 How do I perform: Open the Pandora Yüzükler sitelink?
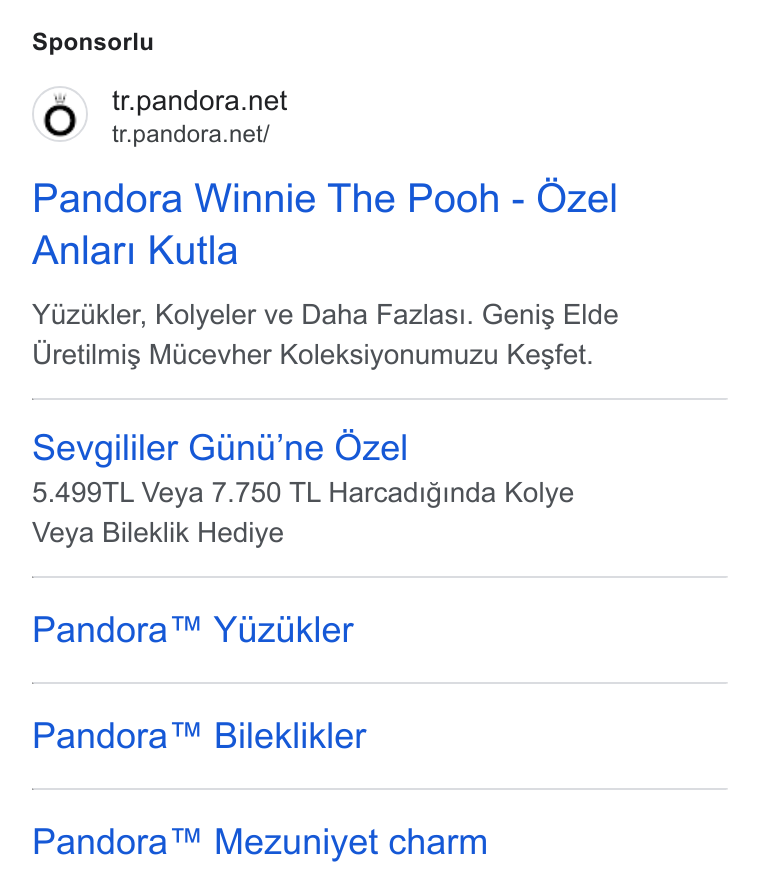[x=193, y=630]
